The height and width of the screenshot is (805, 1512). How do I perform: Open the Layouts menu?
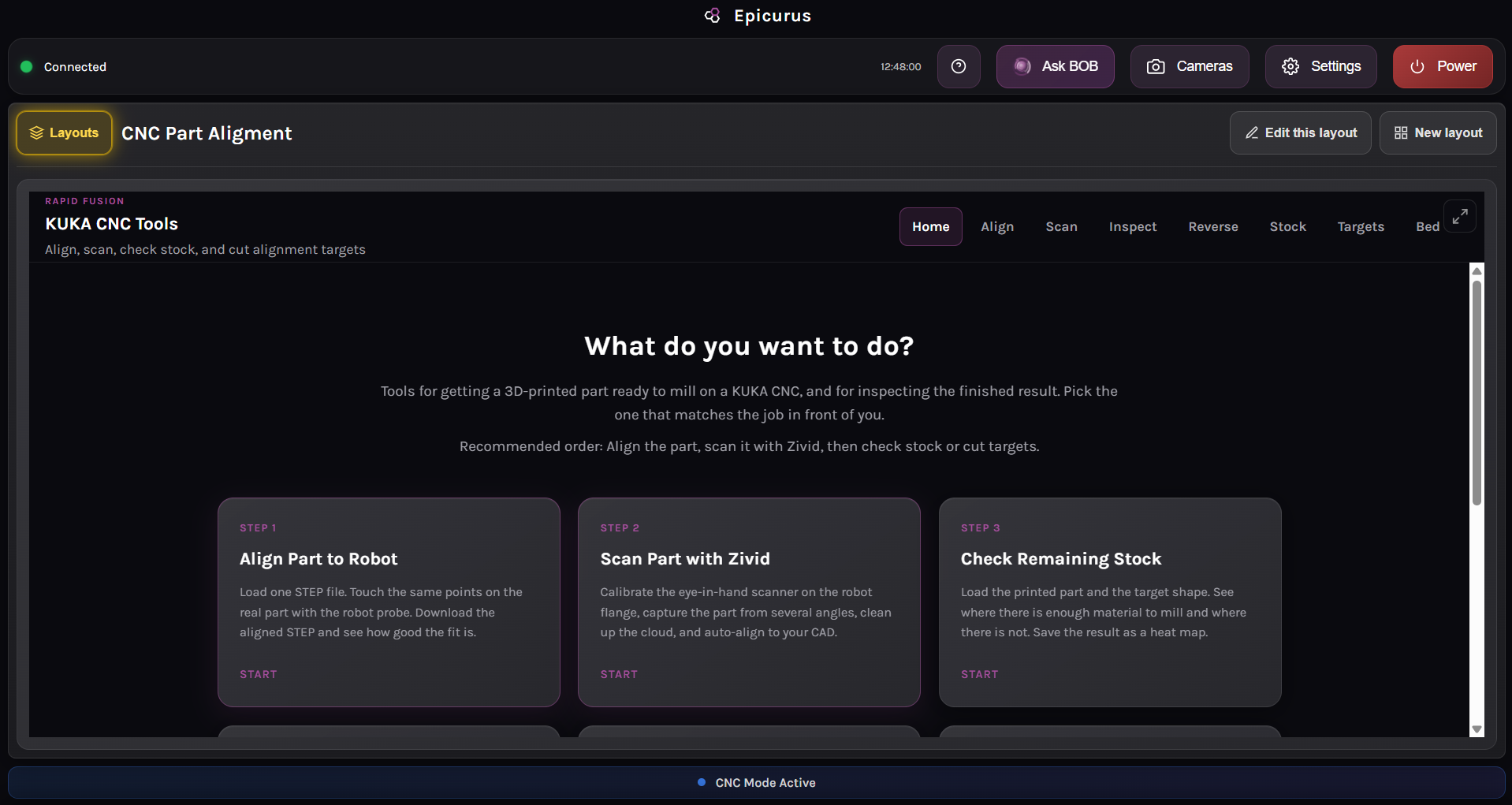click(x=65, y=132)
